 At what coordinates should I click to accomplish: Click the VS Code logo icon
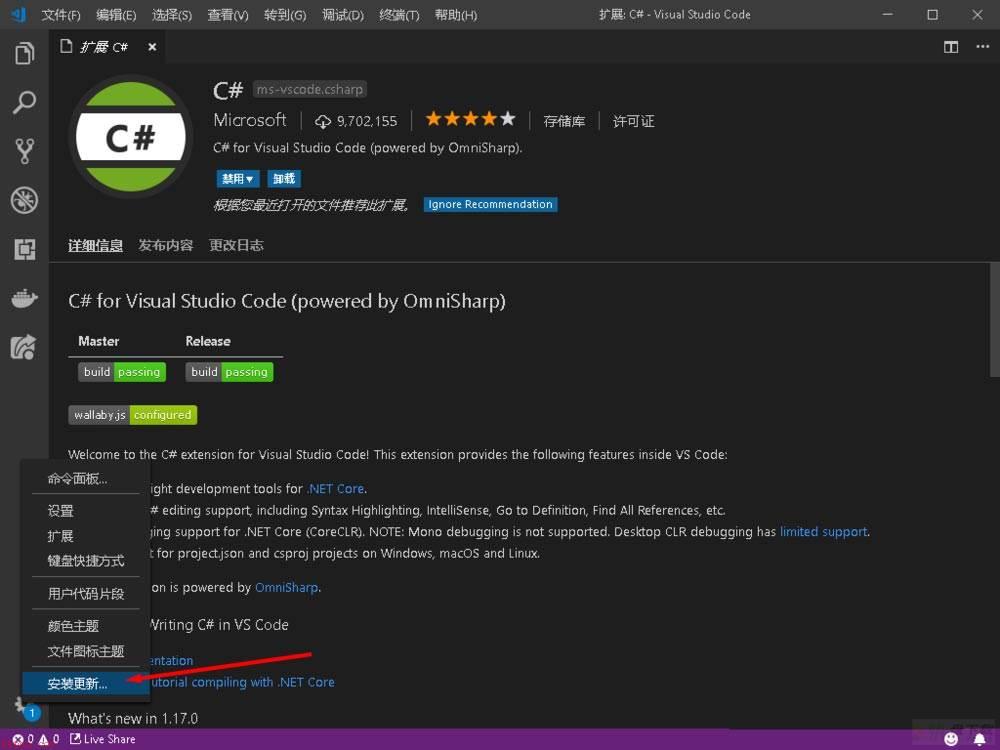point(18,15)
